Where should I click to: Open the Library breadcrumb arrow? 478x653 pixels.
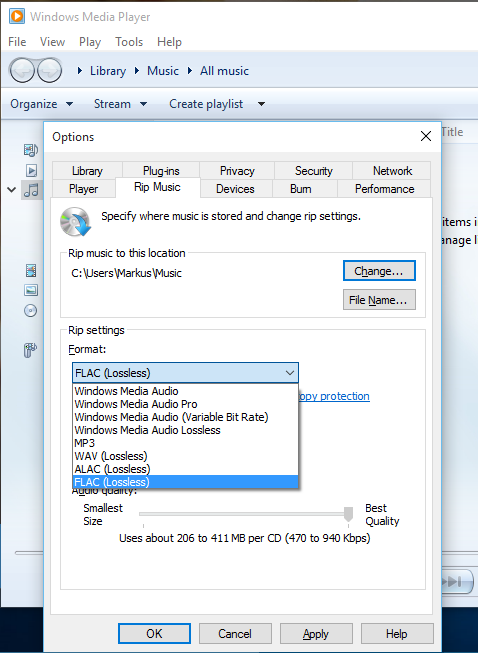click(x=80, y=71)
